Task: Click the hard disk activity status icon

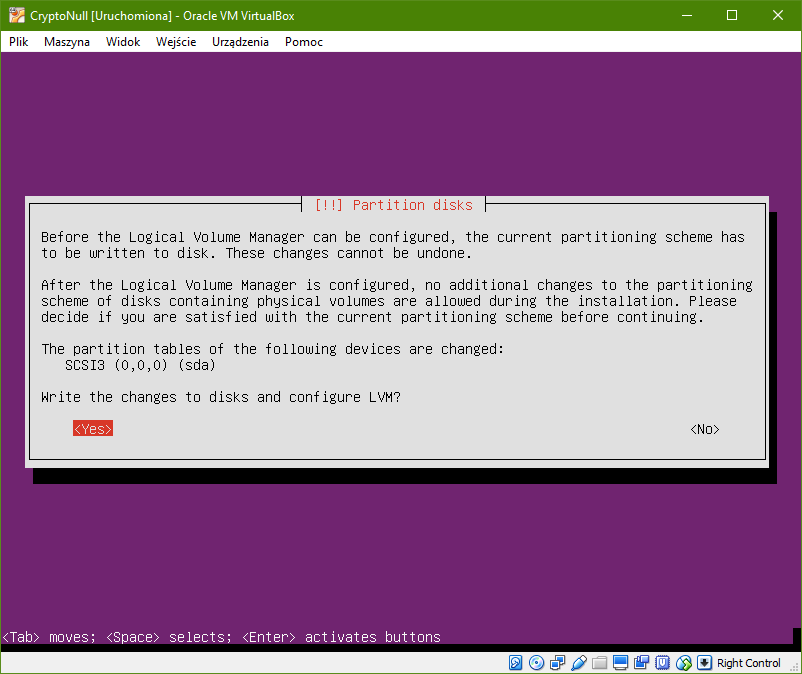Action: pos(516,663)
